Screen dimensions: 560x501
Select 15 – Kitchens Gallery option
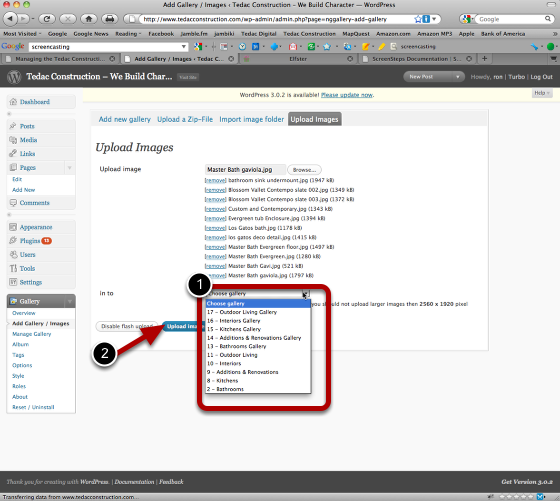[258, 329]
